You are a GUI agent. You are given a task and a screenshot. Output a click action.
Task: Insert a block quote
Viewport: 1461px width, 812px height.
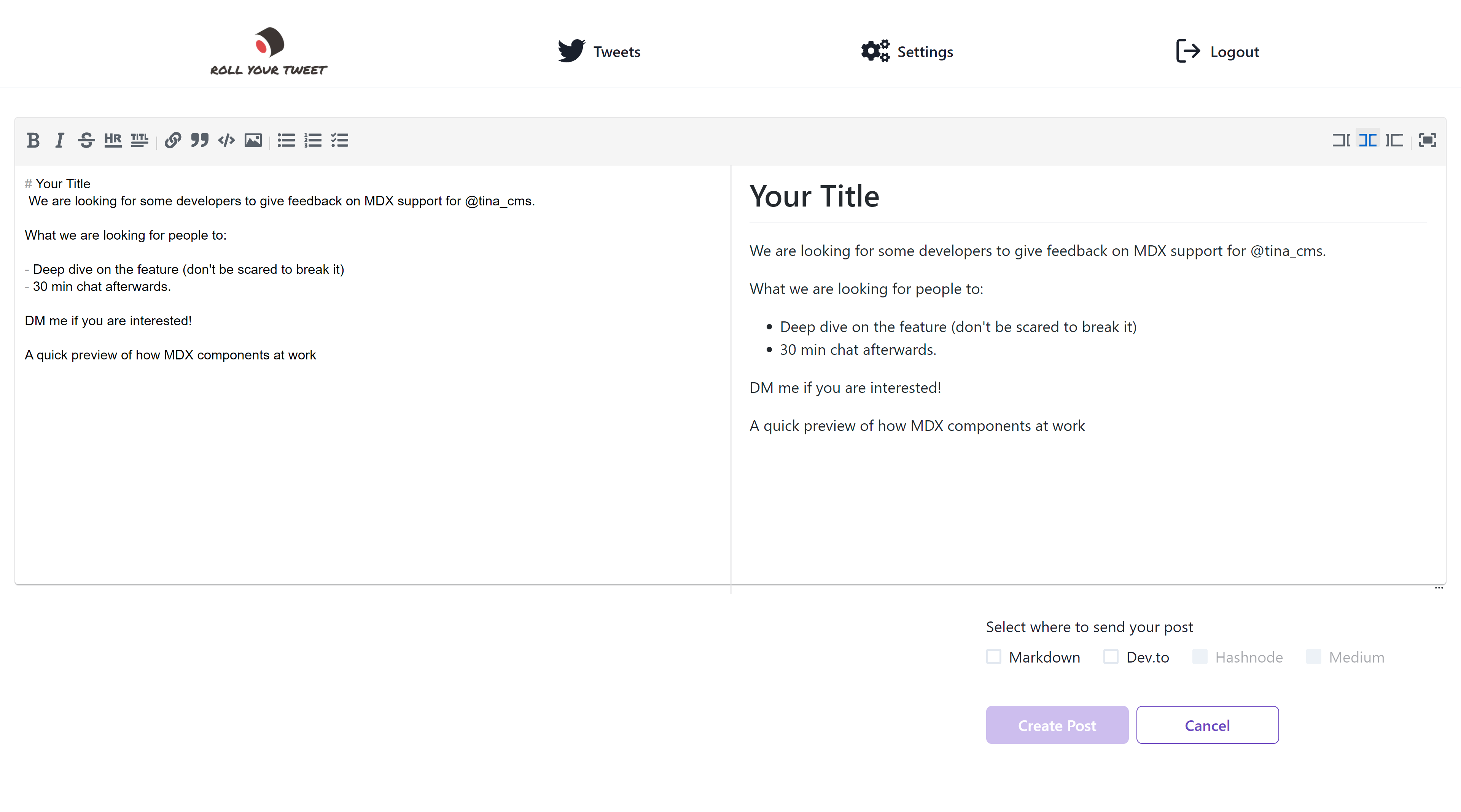tap(200, 140)
